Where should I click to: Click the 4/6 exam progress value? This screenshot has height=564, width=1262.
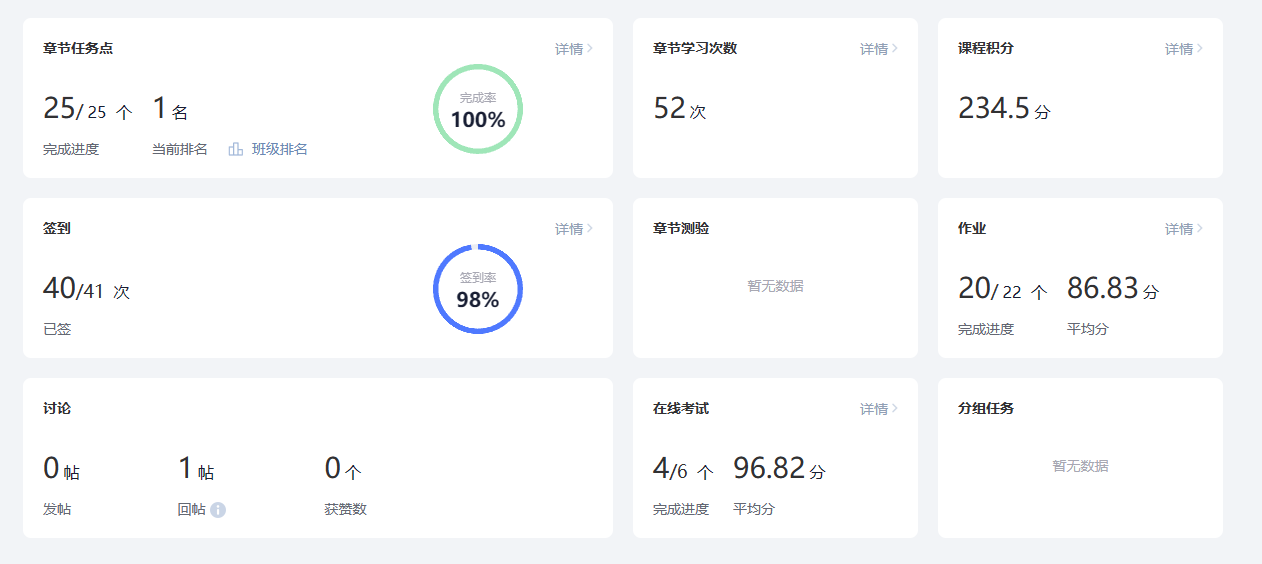(x=683, y=469)
